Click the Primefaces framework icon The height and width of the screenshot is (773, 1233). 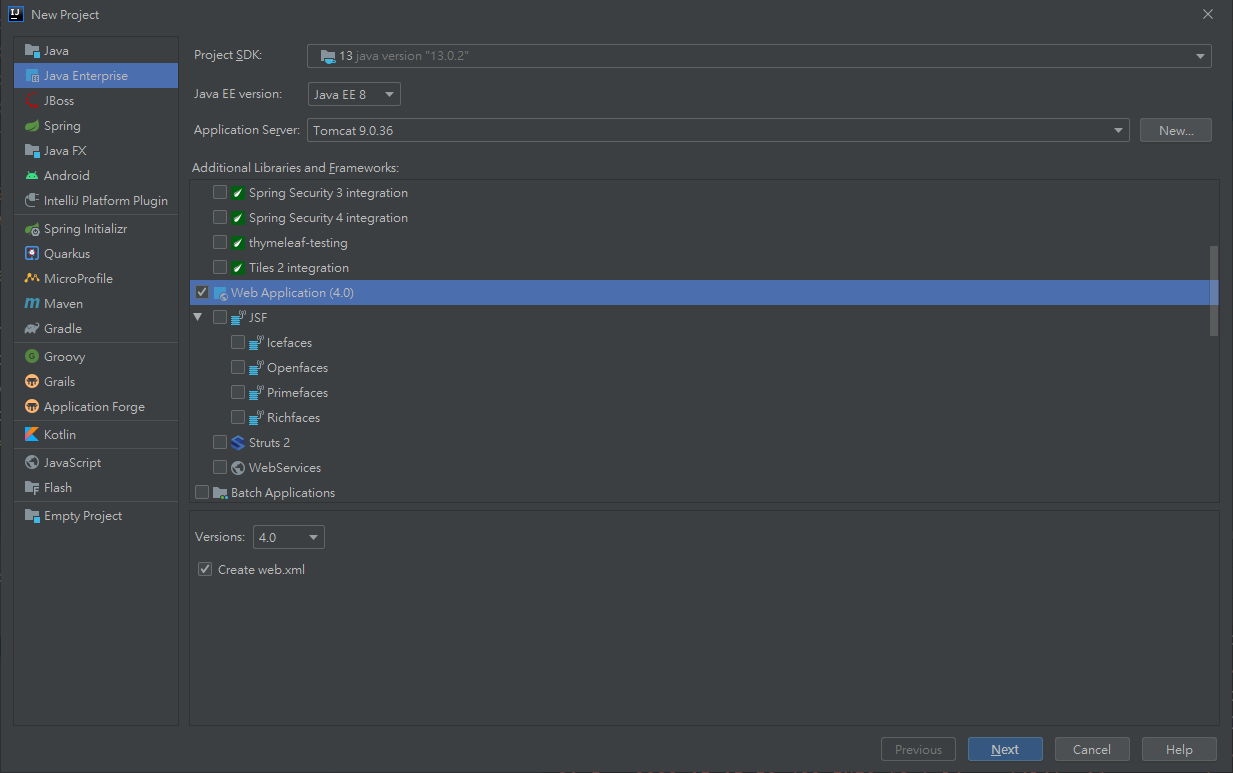(x=256, y=393)
